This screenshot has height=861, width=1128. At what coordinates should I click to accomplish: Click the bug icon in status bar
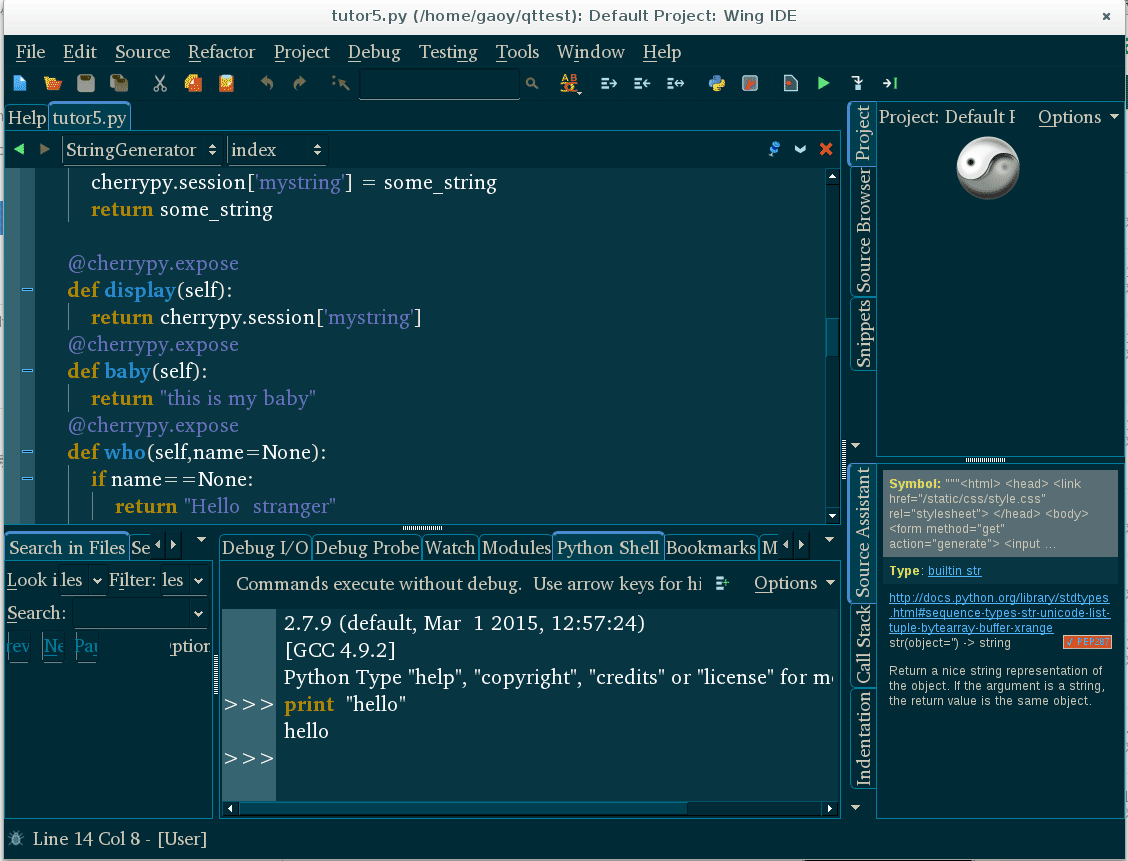[15, 839]
